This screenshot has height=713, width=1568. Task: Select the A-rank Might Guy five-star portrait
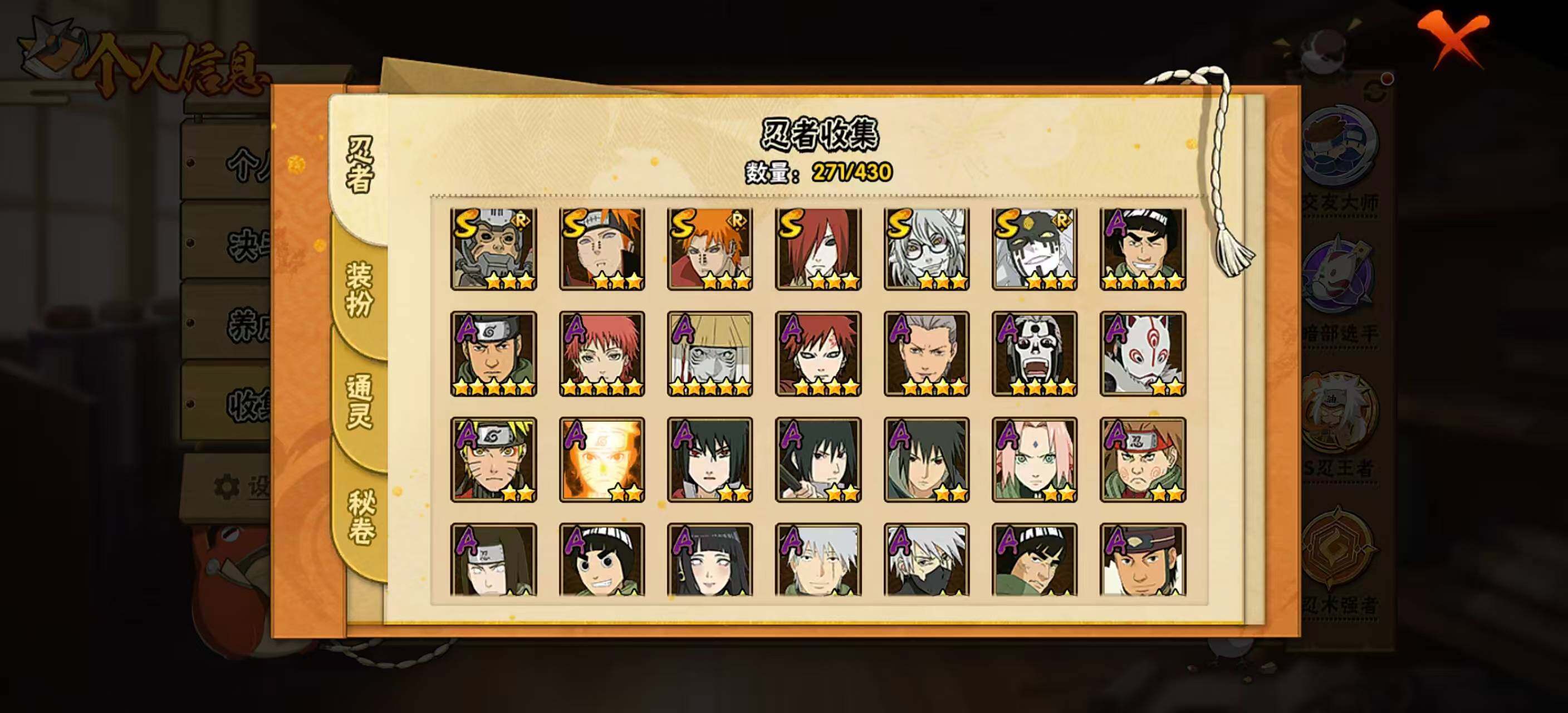[1143, 248]
